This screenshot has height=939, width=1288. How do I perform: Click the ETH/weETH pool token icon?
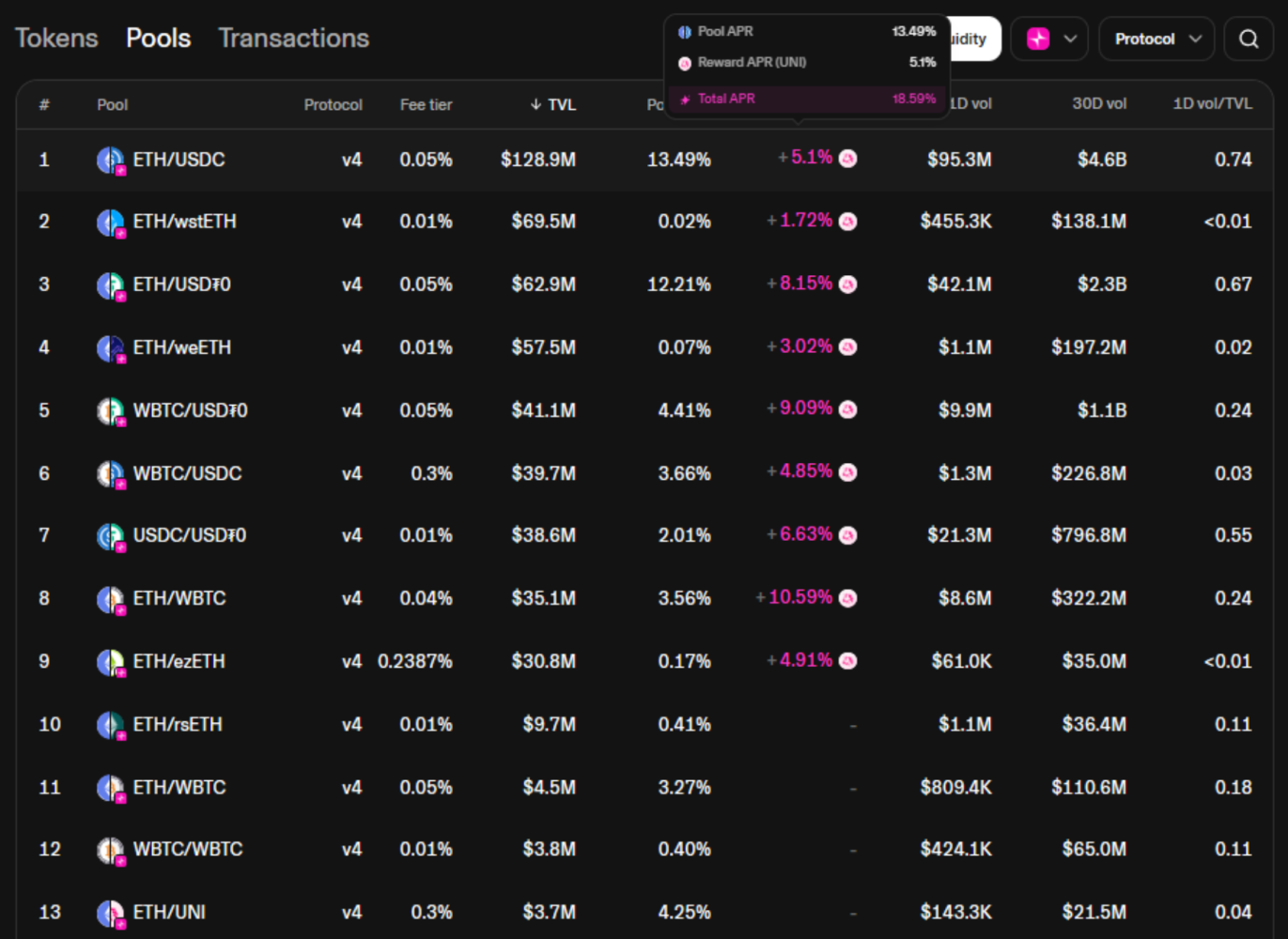pos(111,348)
